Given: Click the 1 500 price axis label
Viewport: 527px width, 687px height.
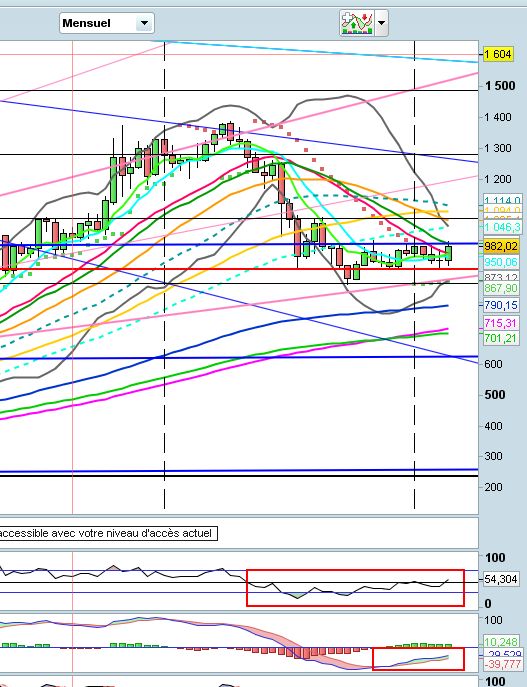Looking at the screenshot, I should (x=500, y=86).
